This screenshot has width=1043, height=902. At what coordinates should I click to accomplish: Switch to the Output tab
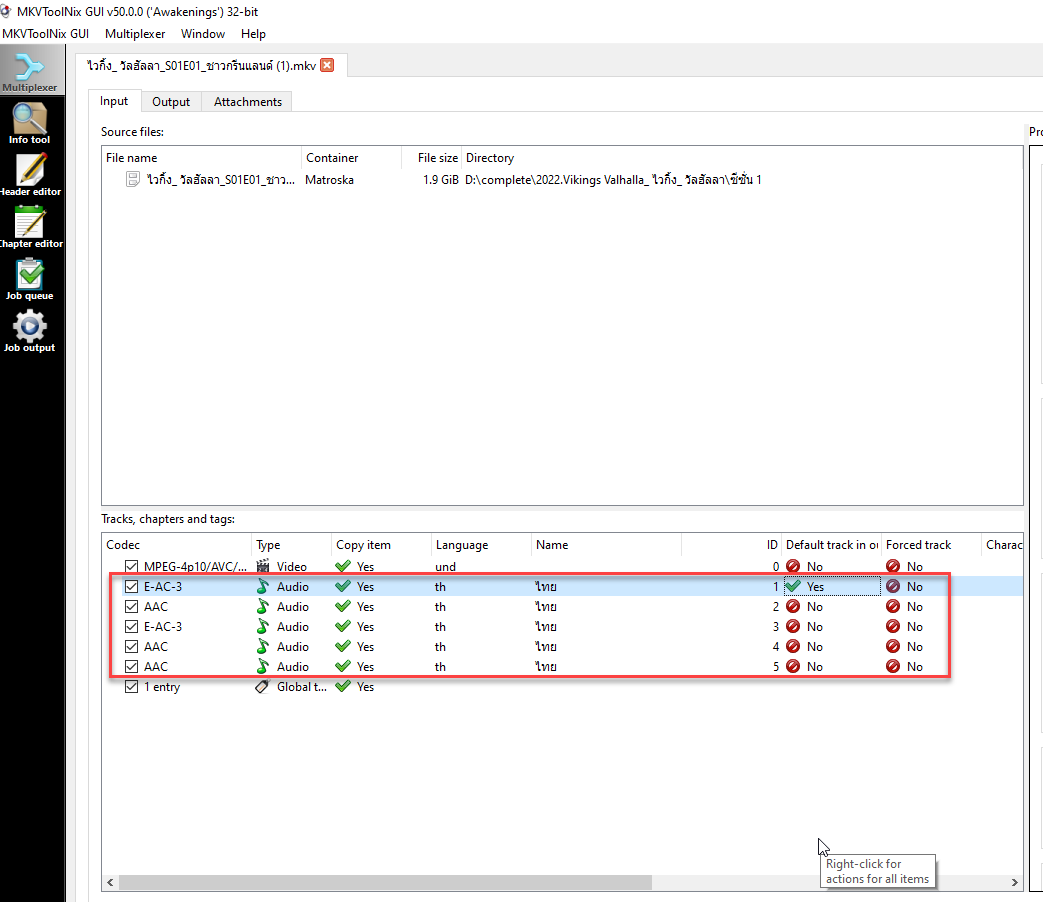(x=171, y=102)
